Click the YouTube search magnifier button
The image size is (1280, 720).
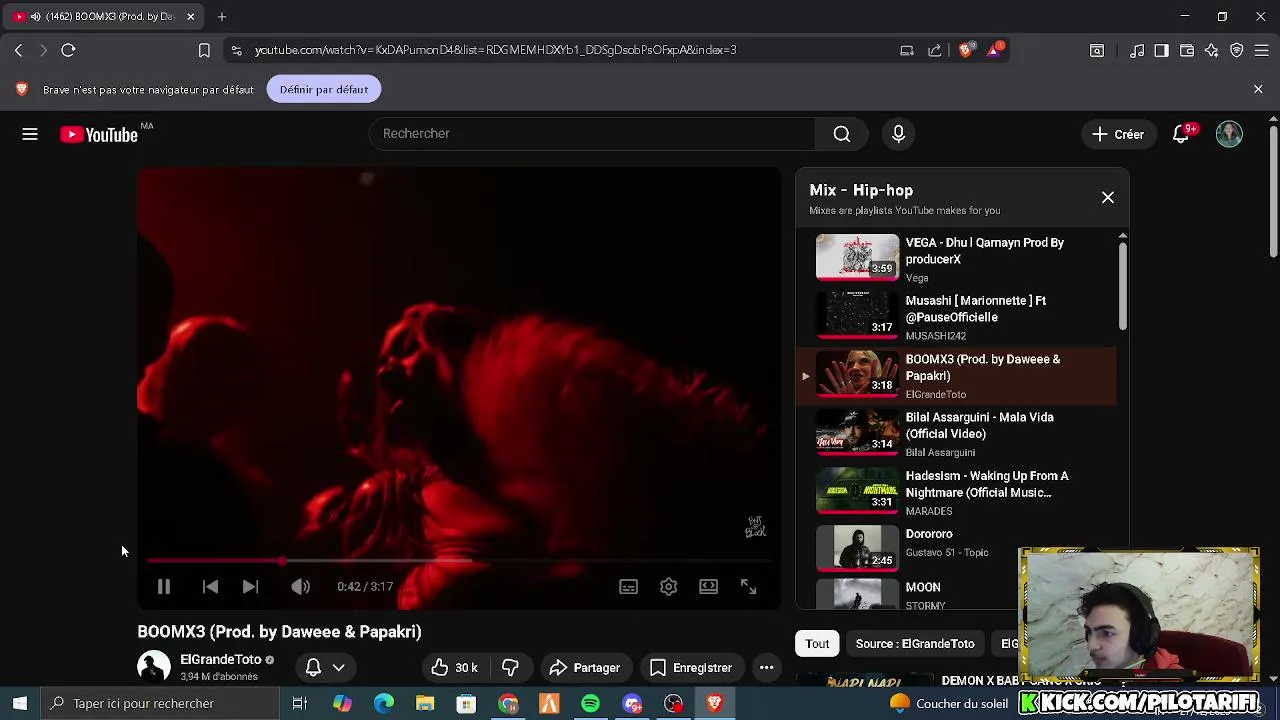(842, 134)
